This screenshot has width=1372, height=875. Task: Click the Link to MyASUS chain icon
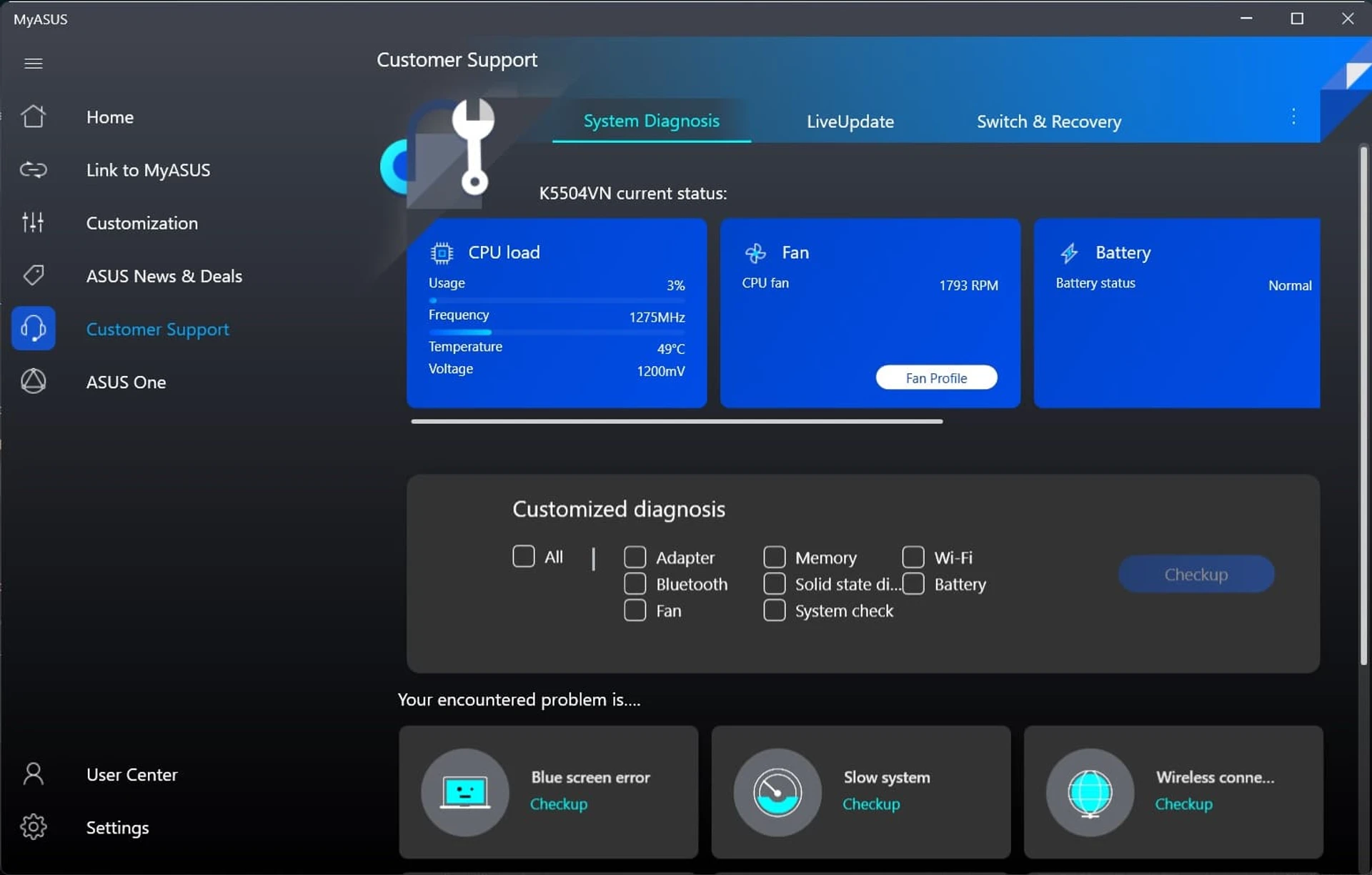33,169
